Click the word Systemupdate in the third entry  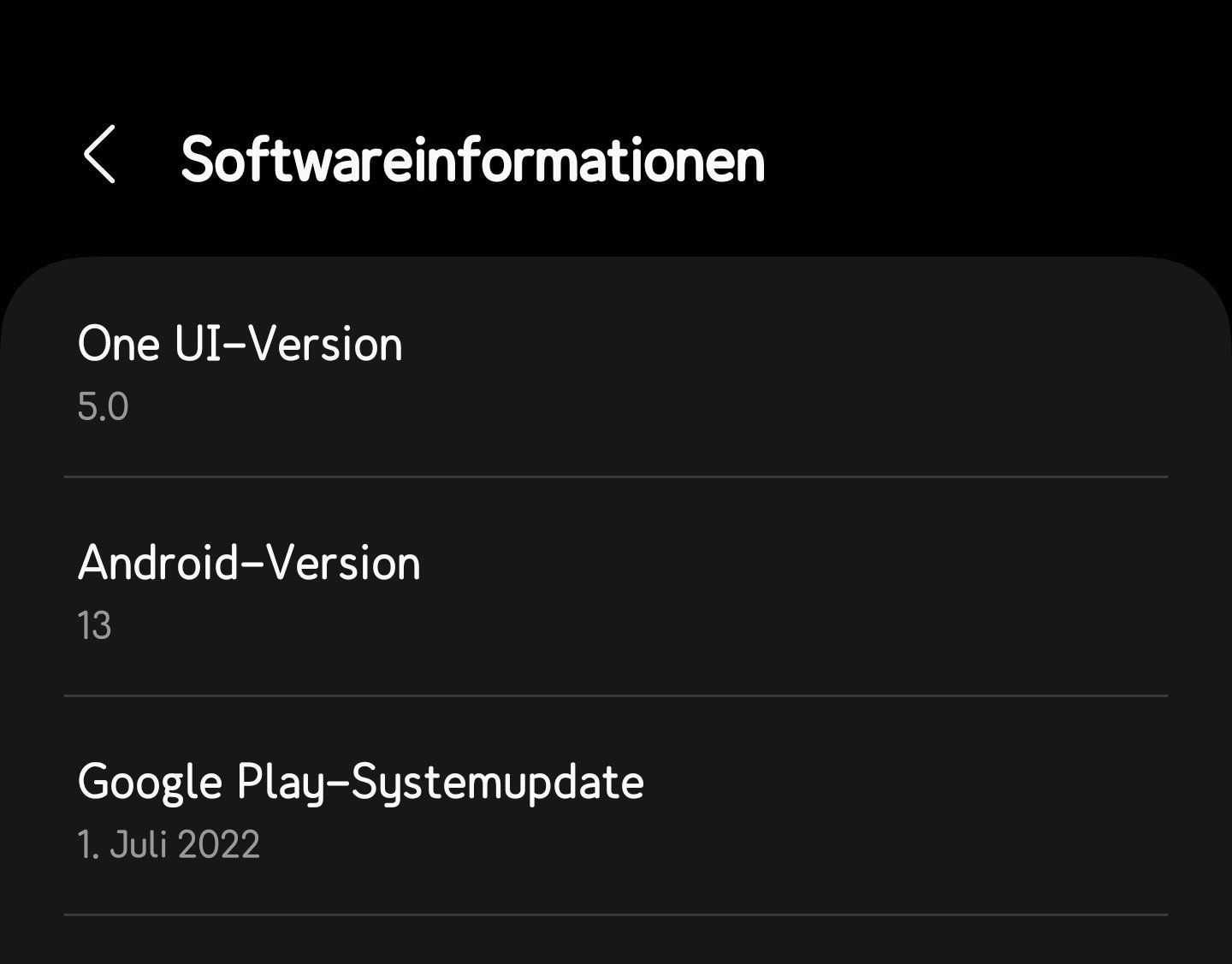pyautogui.click(x=497, y=783)
